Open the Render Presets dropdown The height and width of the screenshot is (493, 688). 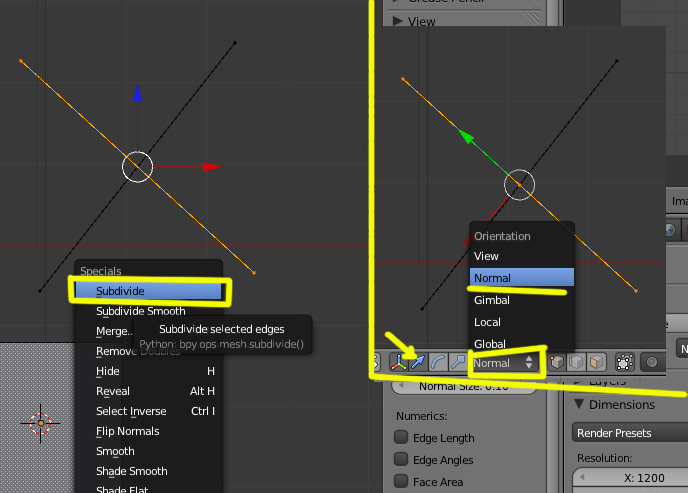click(630, 433)
